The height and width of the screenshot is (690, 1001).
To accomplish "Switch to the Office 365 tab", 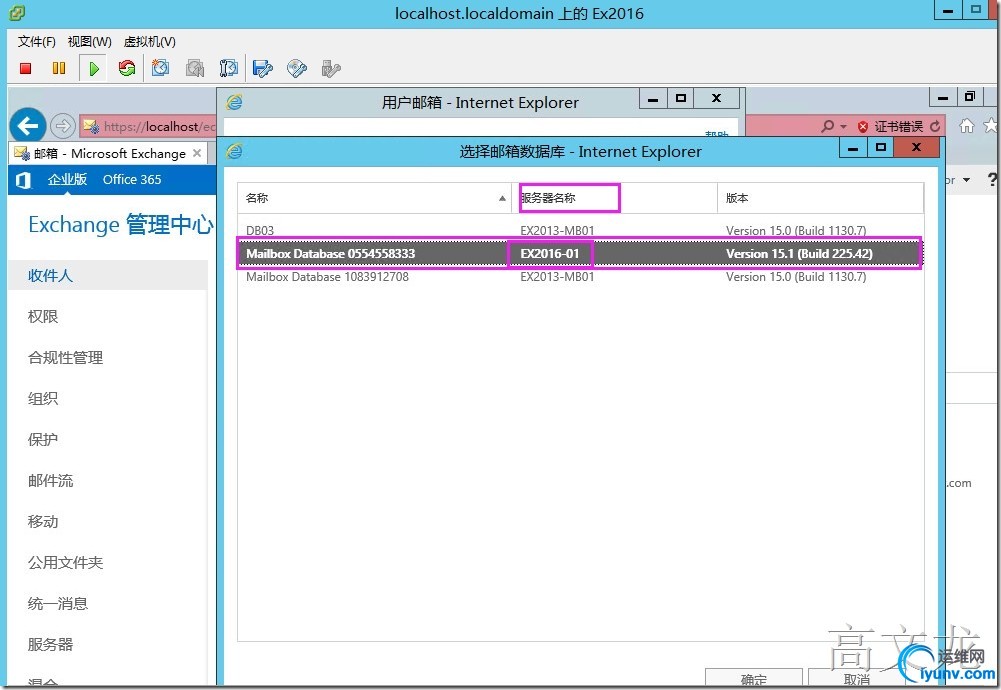I will [132, 179].
